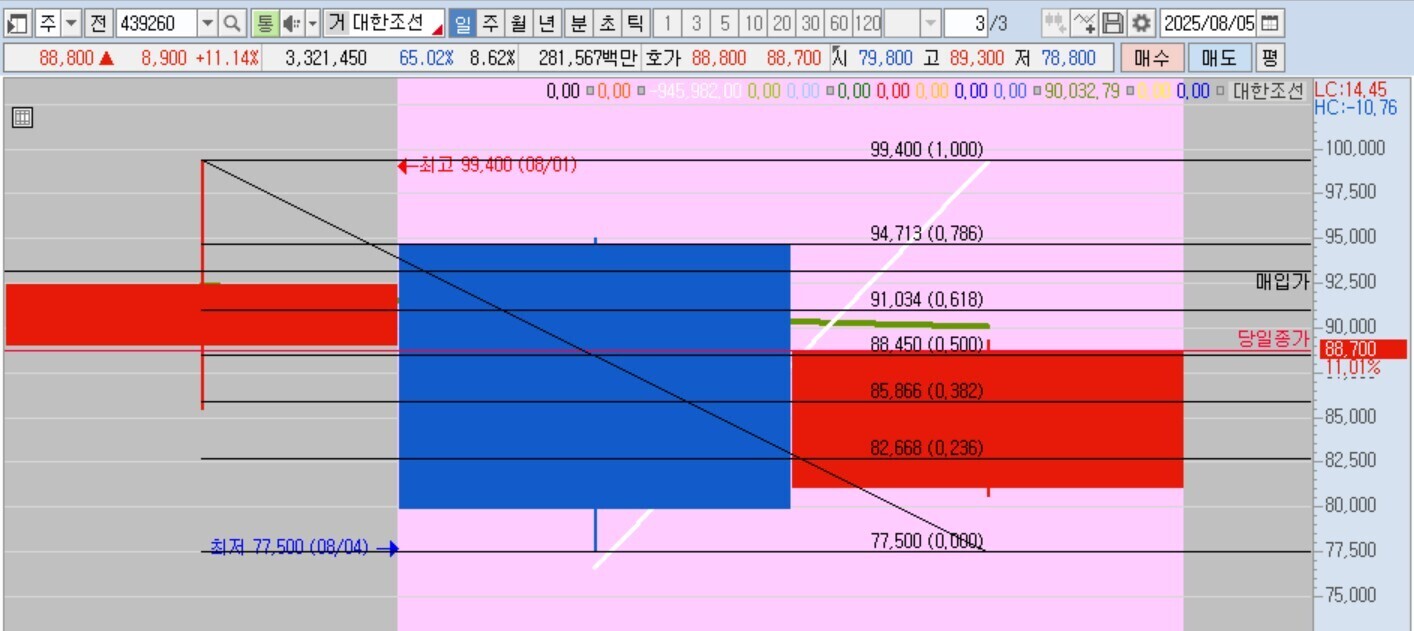Select the 20 interval button
The image size is (1414, 631).
(782, 23)
